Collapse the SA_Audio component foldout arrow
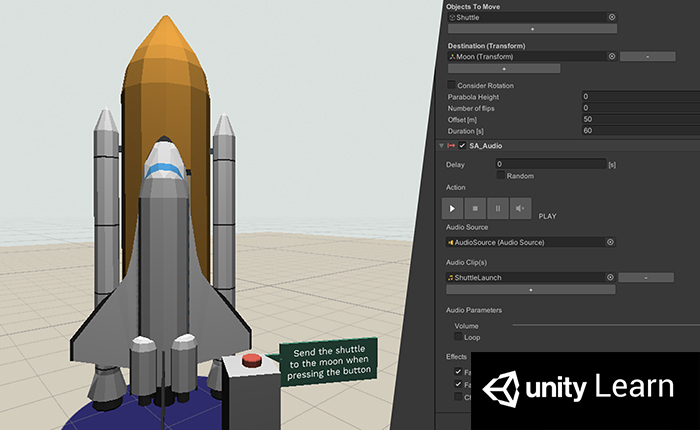The image size is (700, 430). click(442, 146)
